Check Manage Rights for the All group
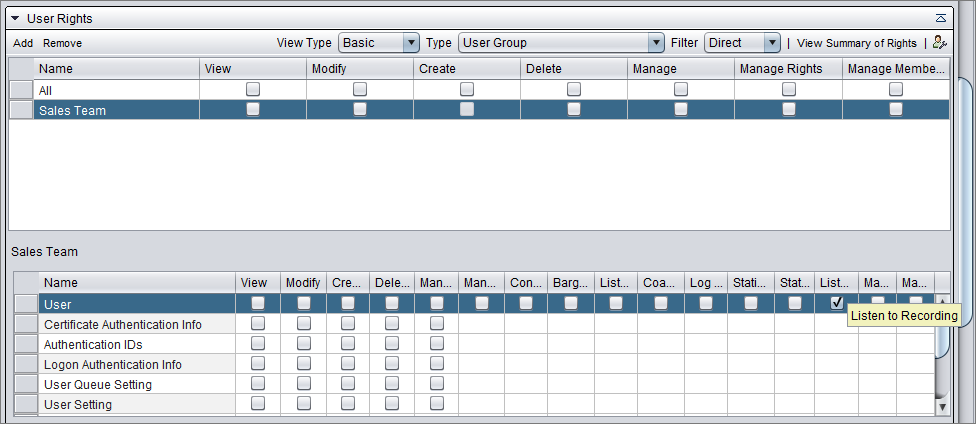This screenshot has width=976, height=424. (788, 89)
